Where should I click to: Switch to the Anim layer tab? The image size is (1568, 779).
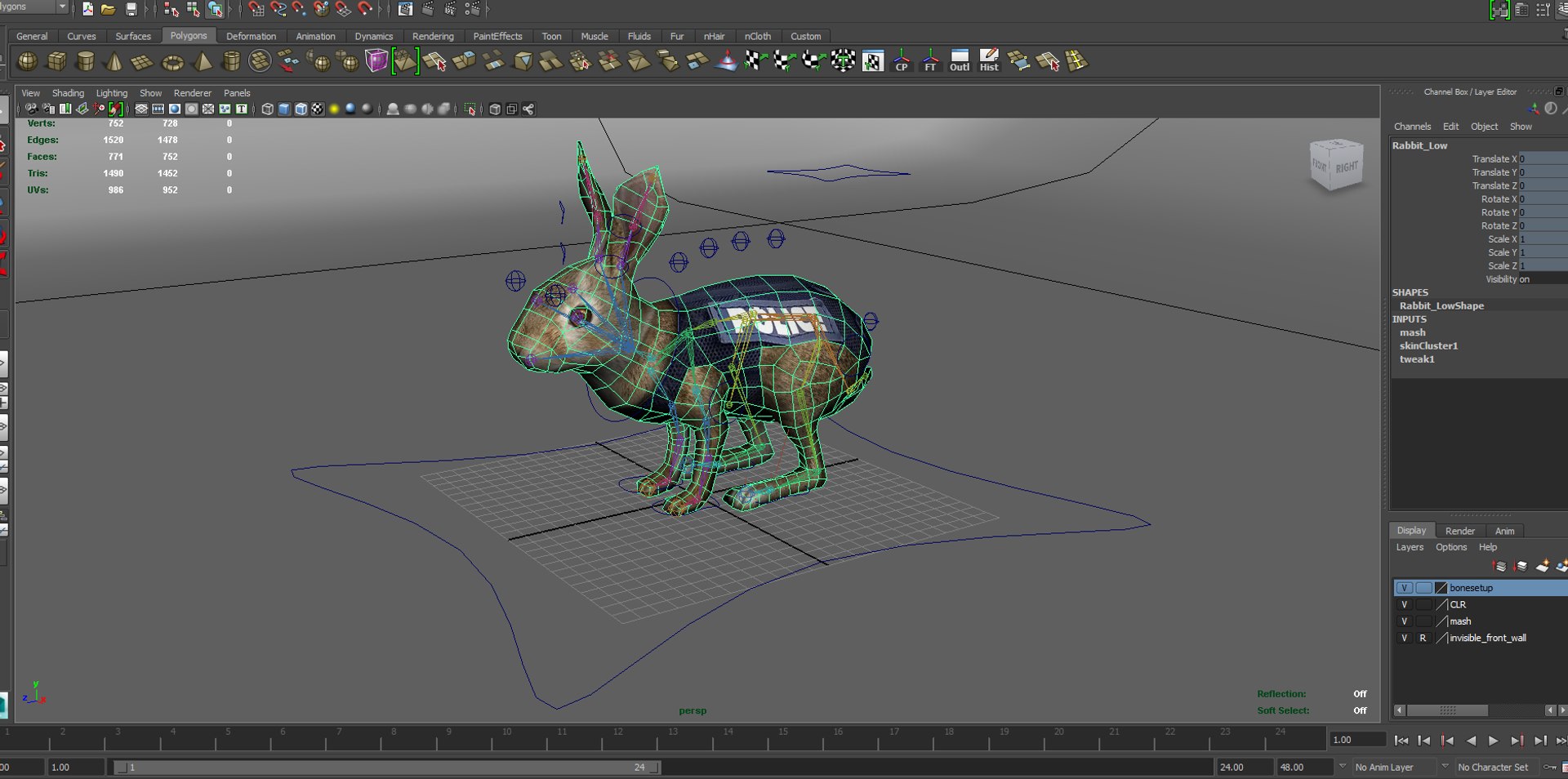coord(1504,531)
